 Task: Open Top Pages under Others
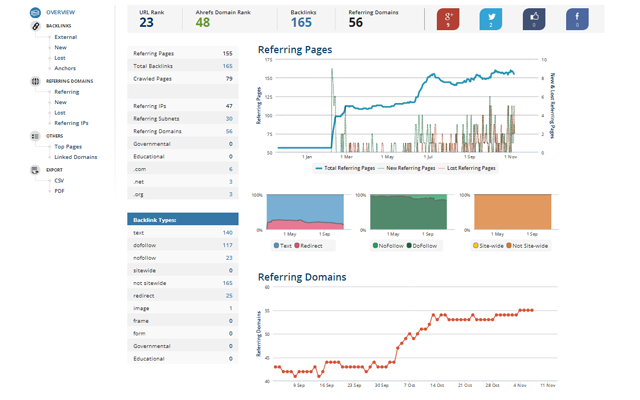tap(68, 146)
